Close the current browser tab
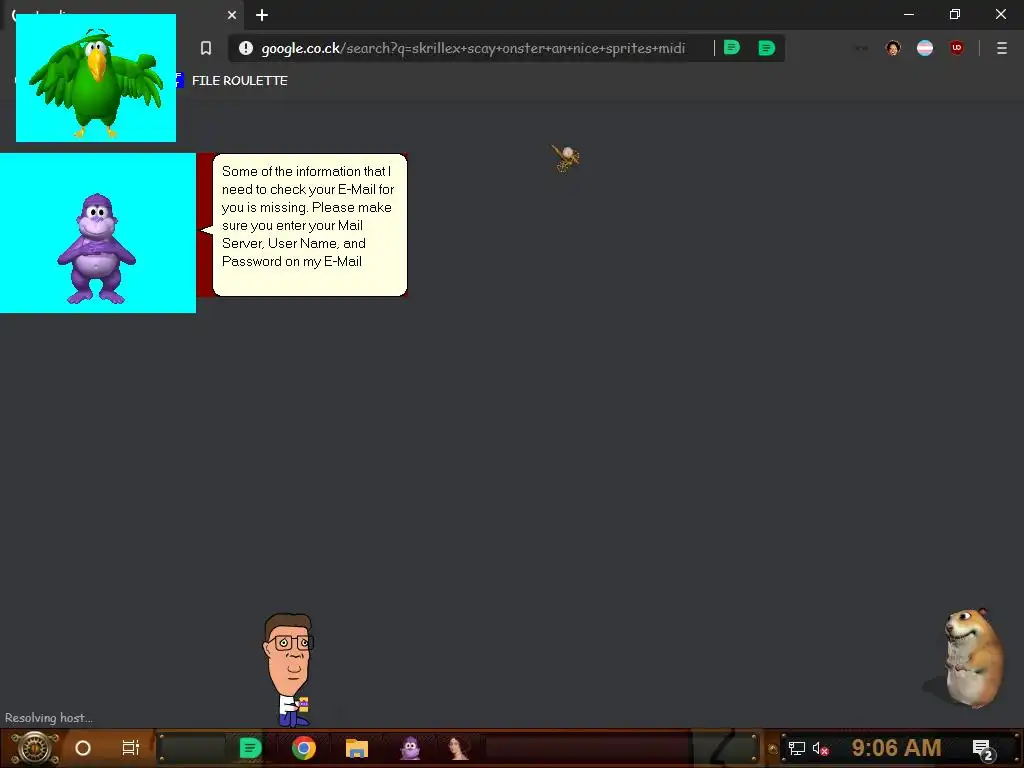 point(232,15)
